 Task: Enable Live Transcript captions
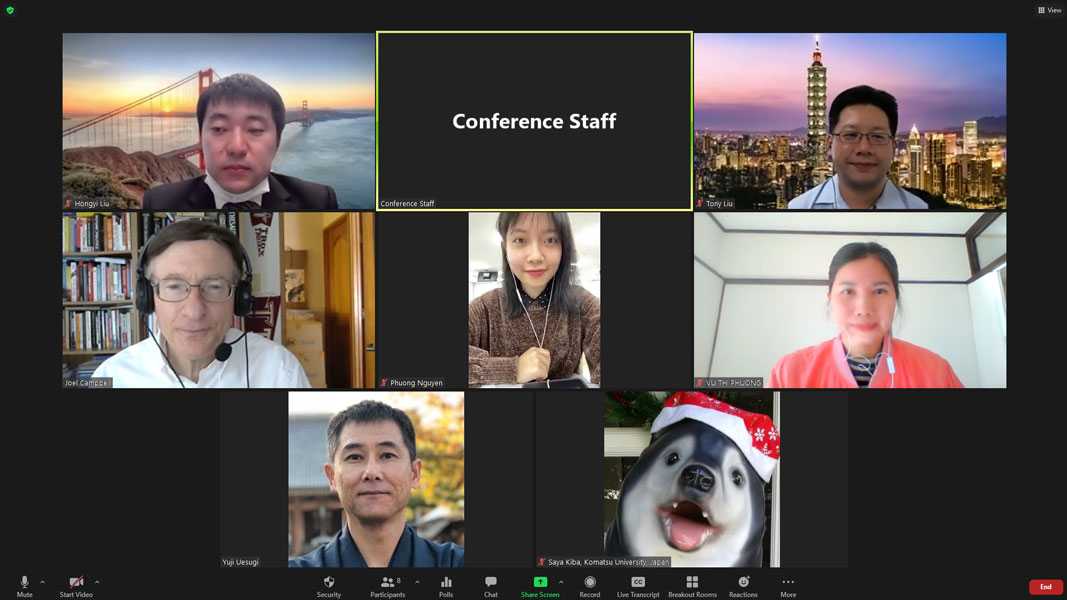click(x=638, y=586)
